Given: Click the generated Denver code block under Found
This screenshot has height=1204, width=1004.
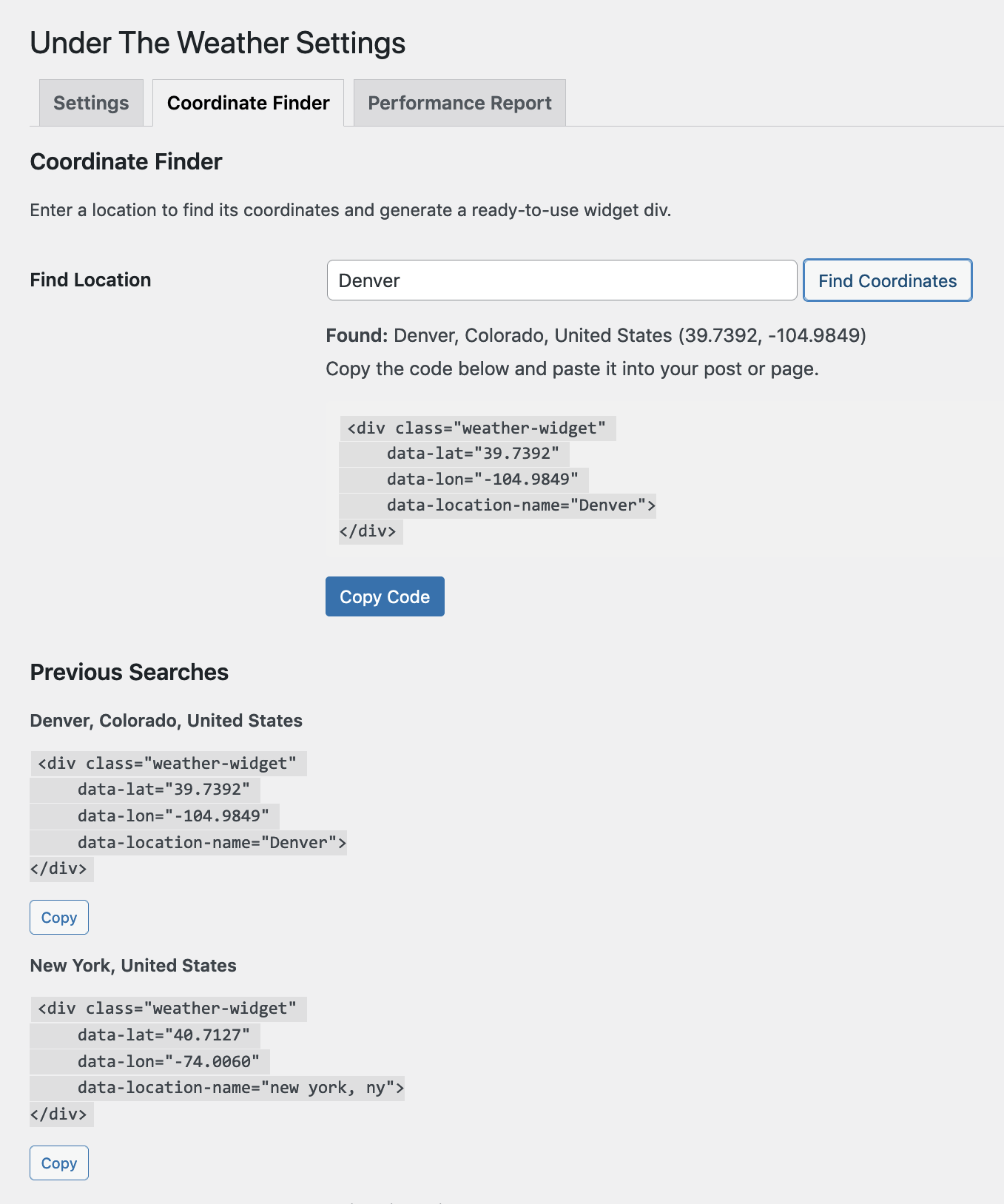Looking at the screenshot, I should tap(497, 480).
